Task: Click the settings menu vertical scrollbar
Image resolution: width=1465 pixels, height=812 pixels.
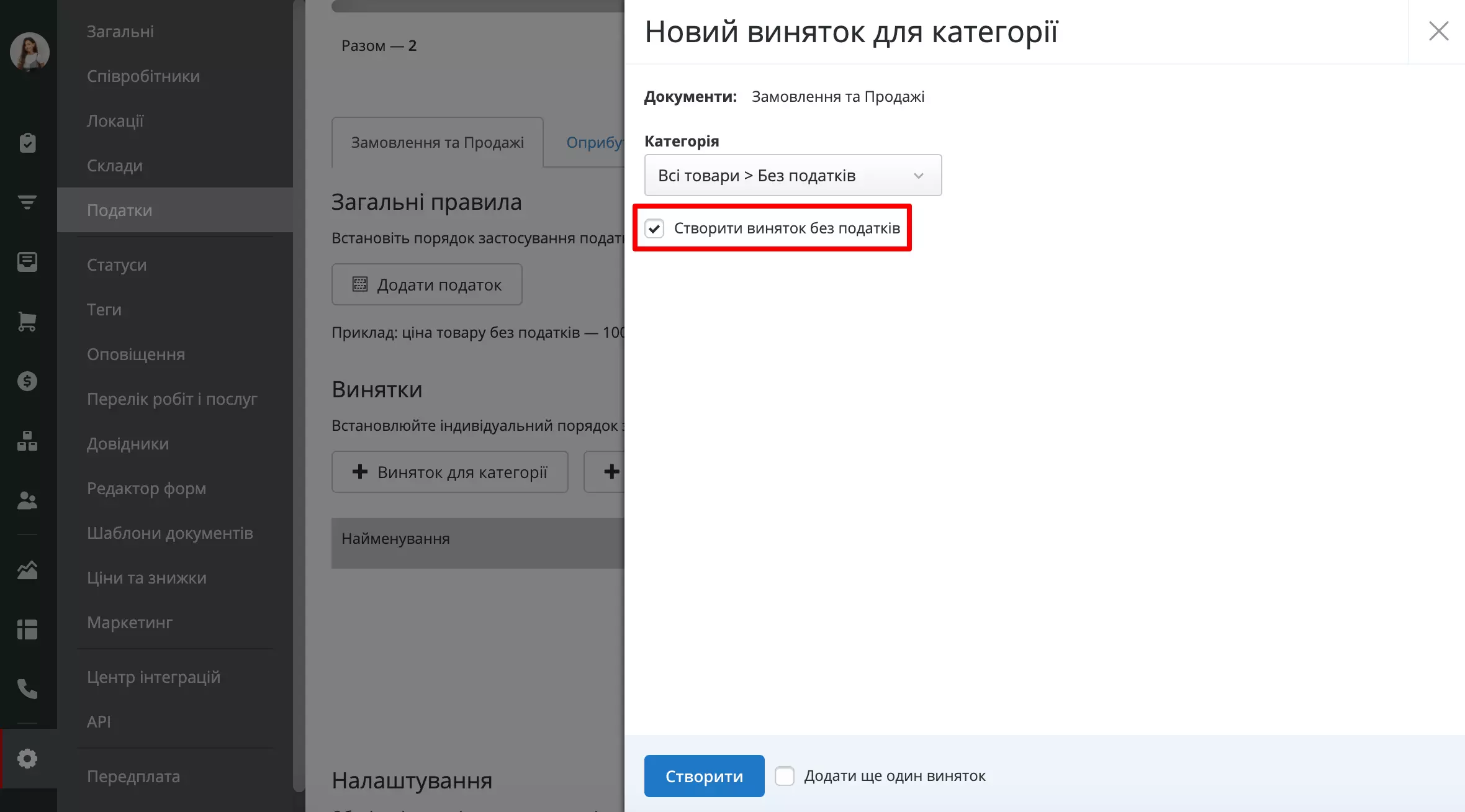Action: point(299,396)
